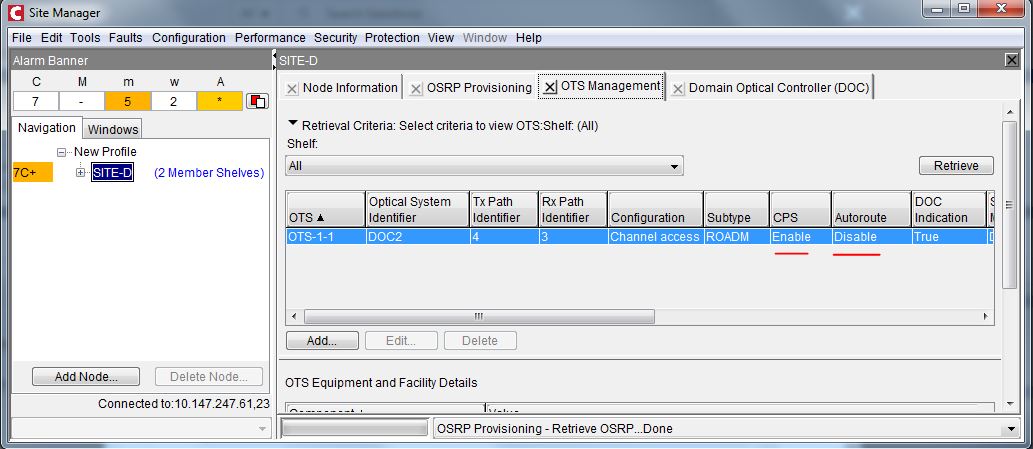Viewport: 1033px width, 449px height.
Task: Open the Security menu
Action: [335, 38]
